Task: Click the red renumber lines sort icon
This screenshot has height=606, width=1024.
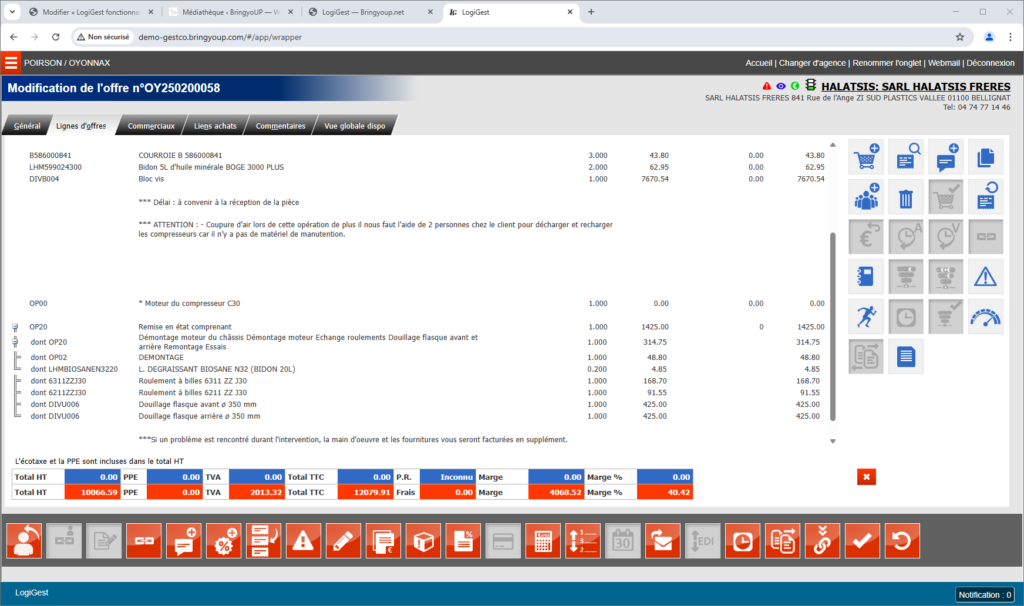Action: pos(582,541)
